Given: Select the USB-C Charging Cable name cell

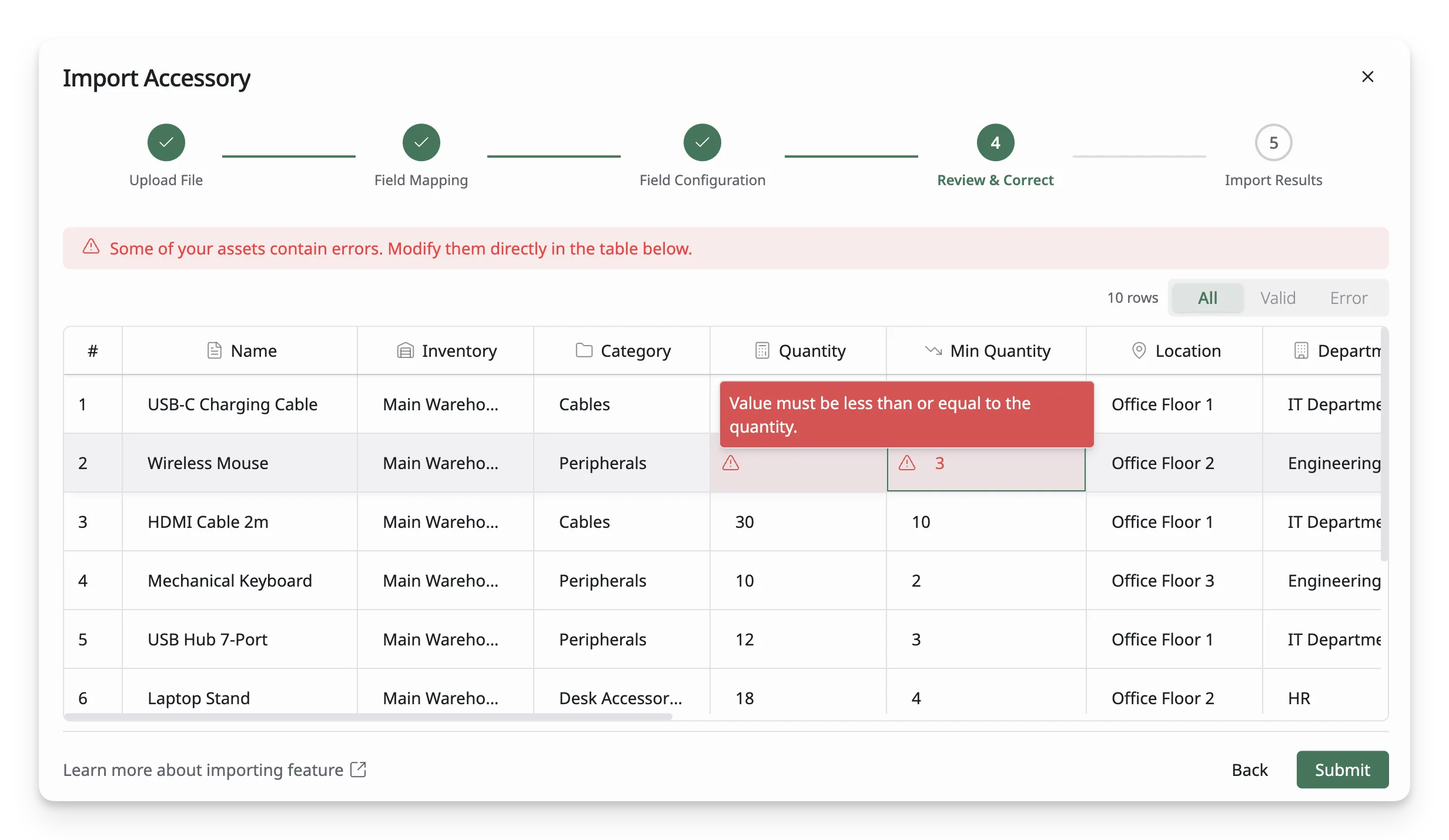Looking at the screenshot, I should point(240,404).
